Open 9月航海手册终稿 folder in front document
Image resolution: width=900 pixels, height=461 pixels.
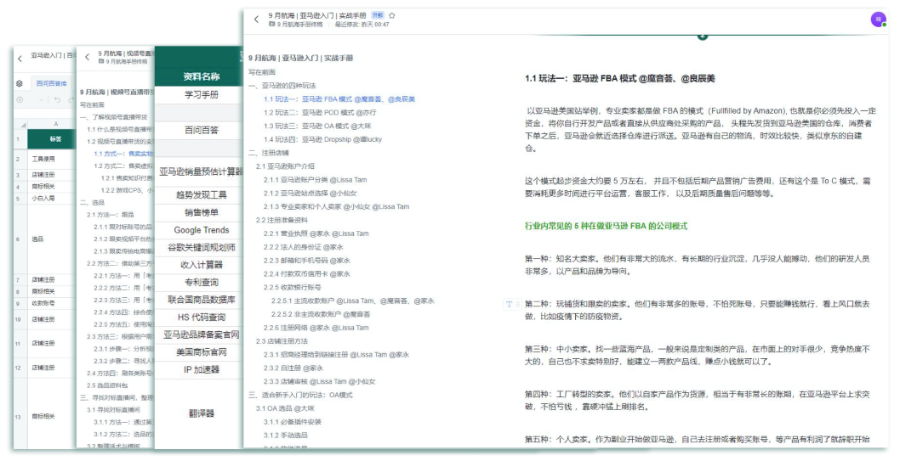296,24
